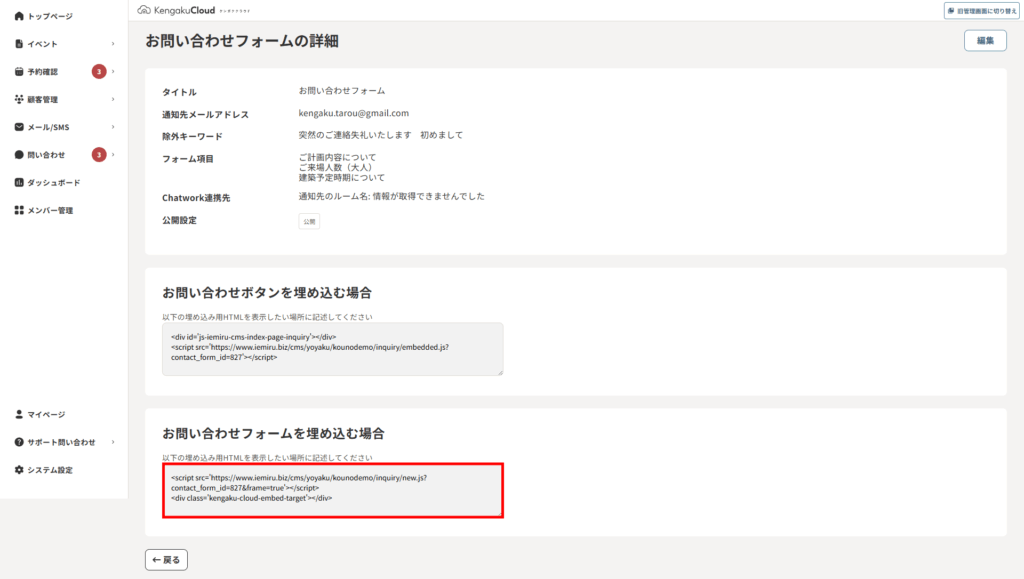Open the サポート問い合わせ question mark icon
This screenshot has height=579, width=1024.
click(x=19, y=442)
